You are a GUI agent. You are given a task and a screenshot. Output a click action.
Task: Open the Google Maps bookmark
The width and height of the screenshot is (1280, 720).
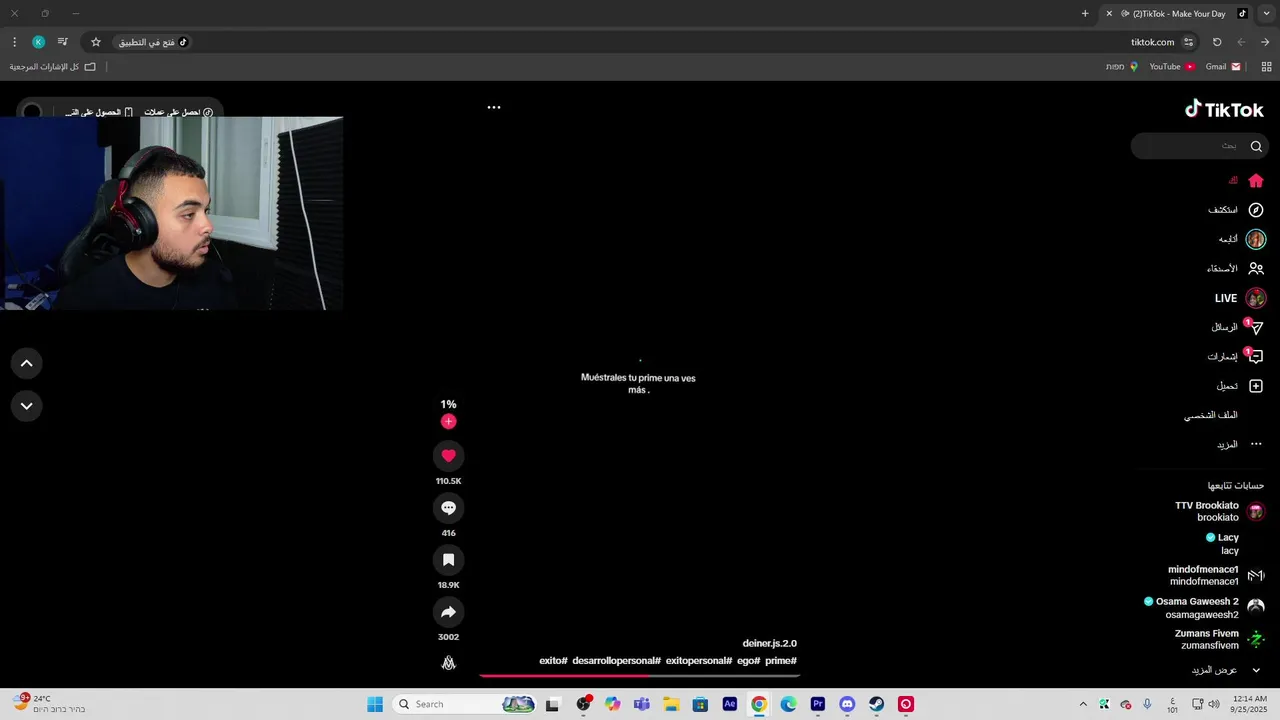tap(1122, 67)
